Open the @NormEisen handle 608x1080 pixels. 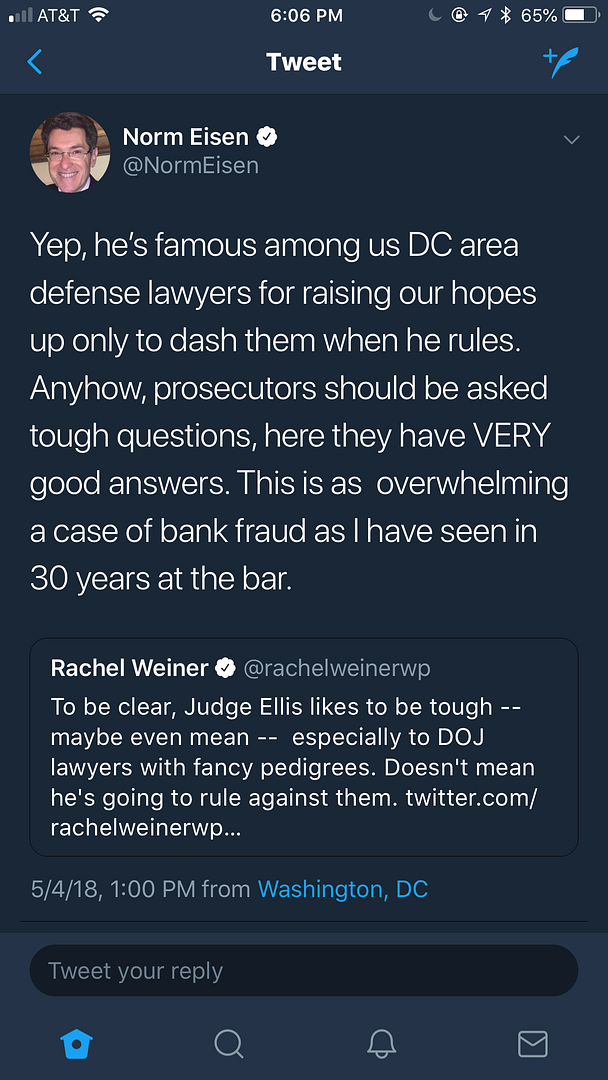click(190, 165)
